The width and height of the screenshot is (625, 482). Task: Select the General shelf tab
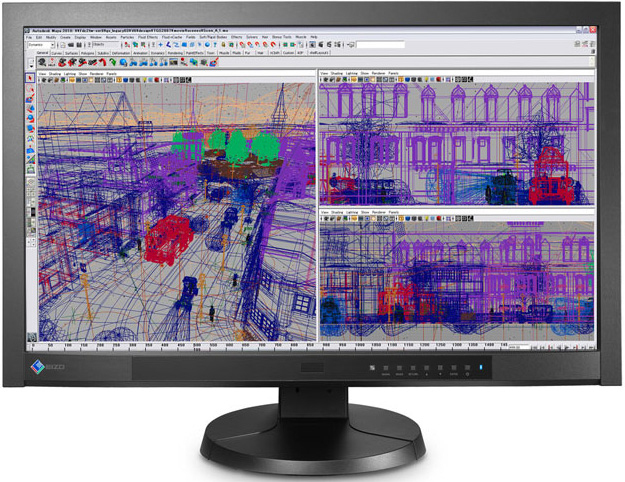(x=42, y=53)
